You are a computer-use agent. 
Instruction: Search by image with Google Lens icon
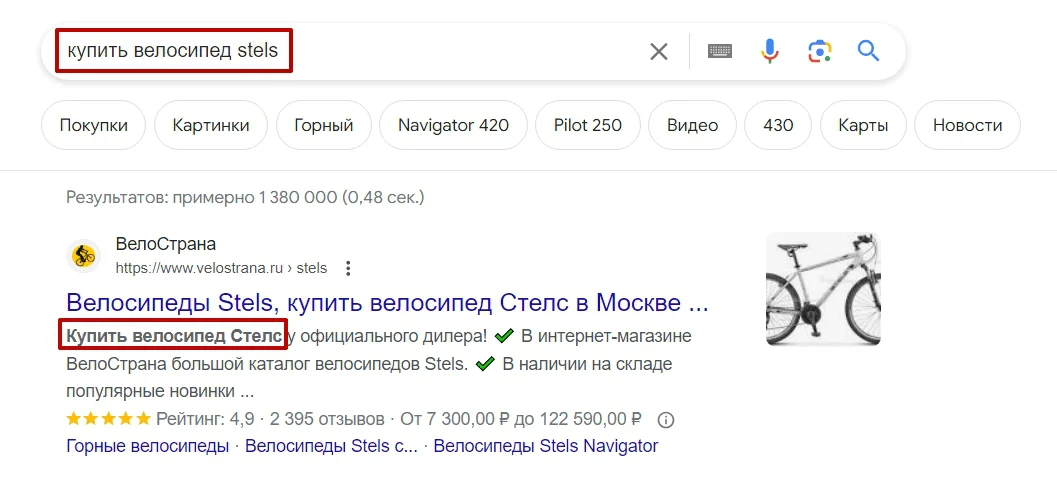click(819, 51)
